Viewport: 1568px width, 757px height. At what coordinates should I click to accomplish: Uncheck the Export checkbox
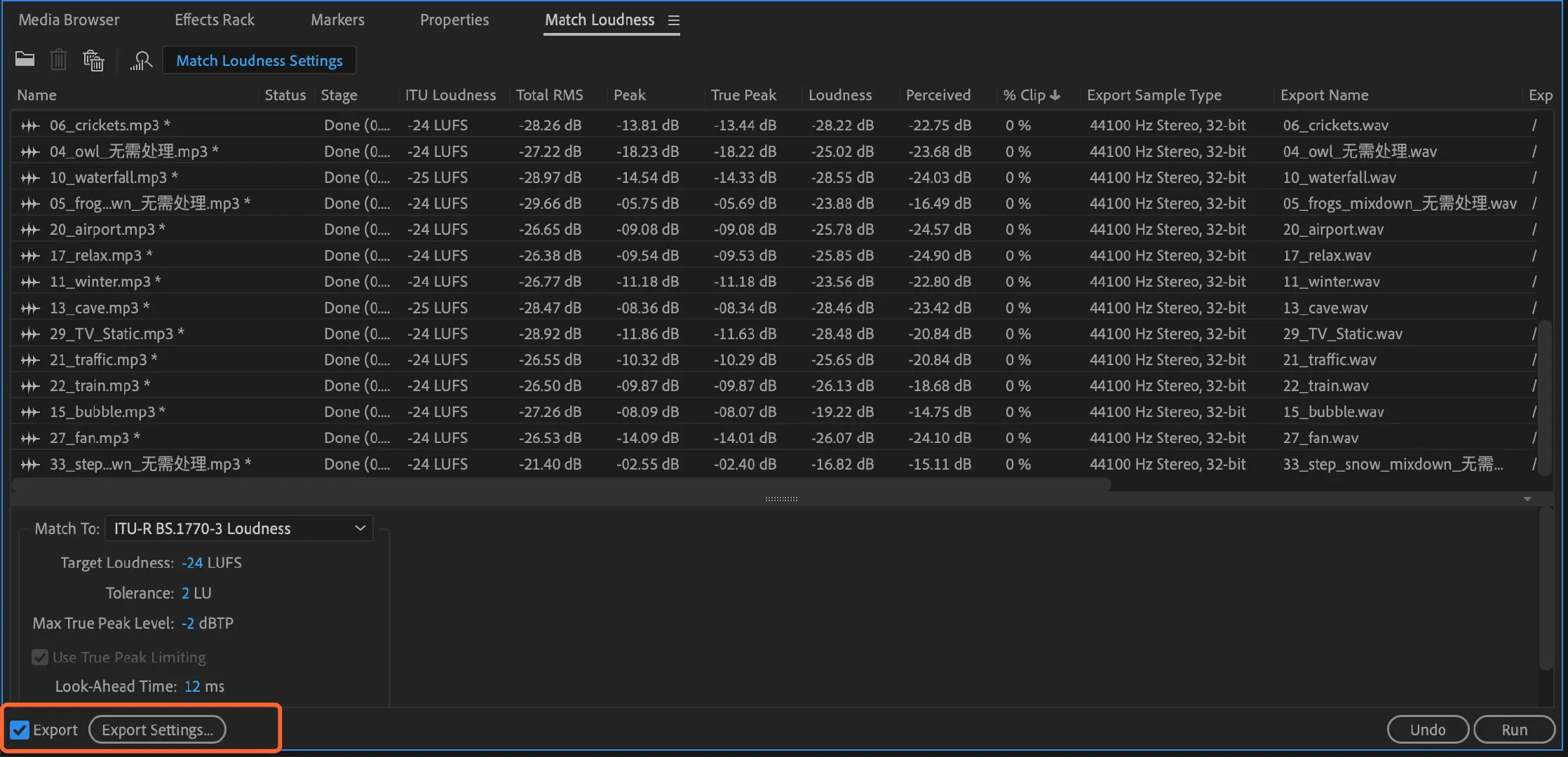pos(20,730)
